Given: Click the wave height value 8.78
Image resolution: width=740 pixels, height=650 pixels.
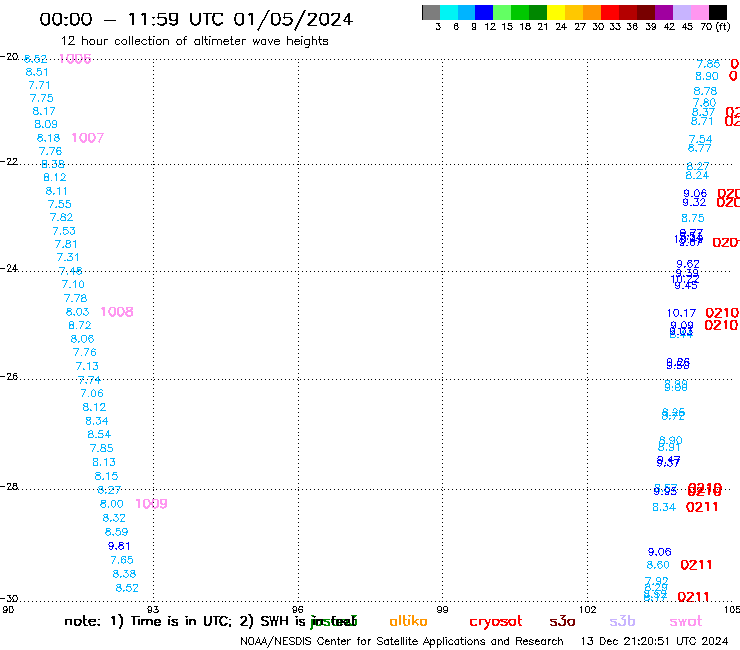Looking at the screenshot, I should tap(705, 91).
